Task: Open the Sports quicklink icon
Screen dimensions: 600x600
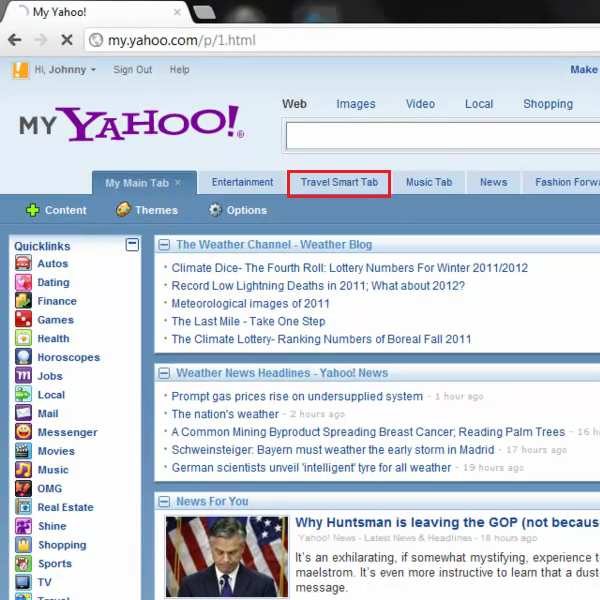Action: coord(23,563)
